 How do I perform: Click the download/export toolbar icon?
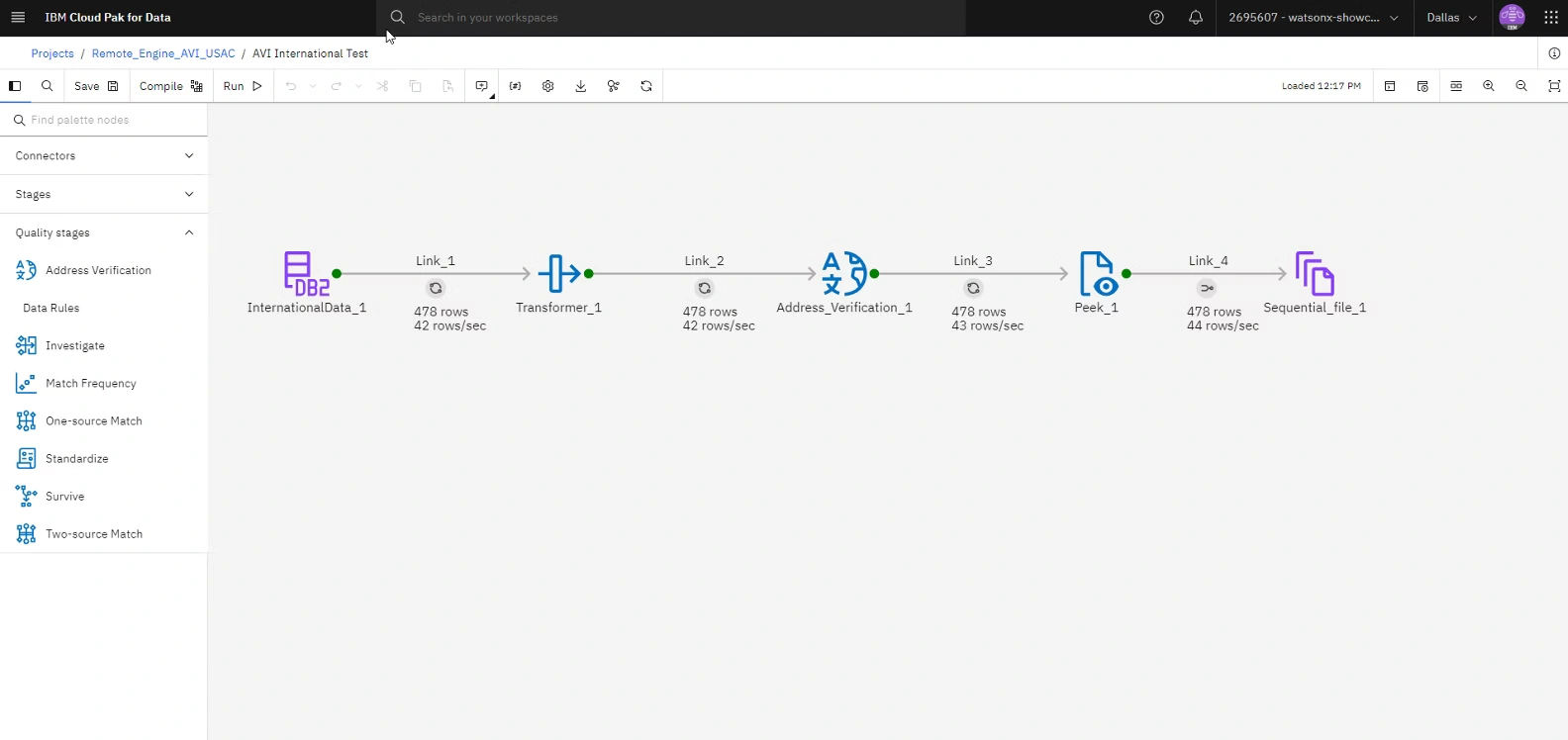coord(580,86)
